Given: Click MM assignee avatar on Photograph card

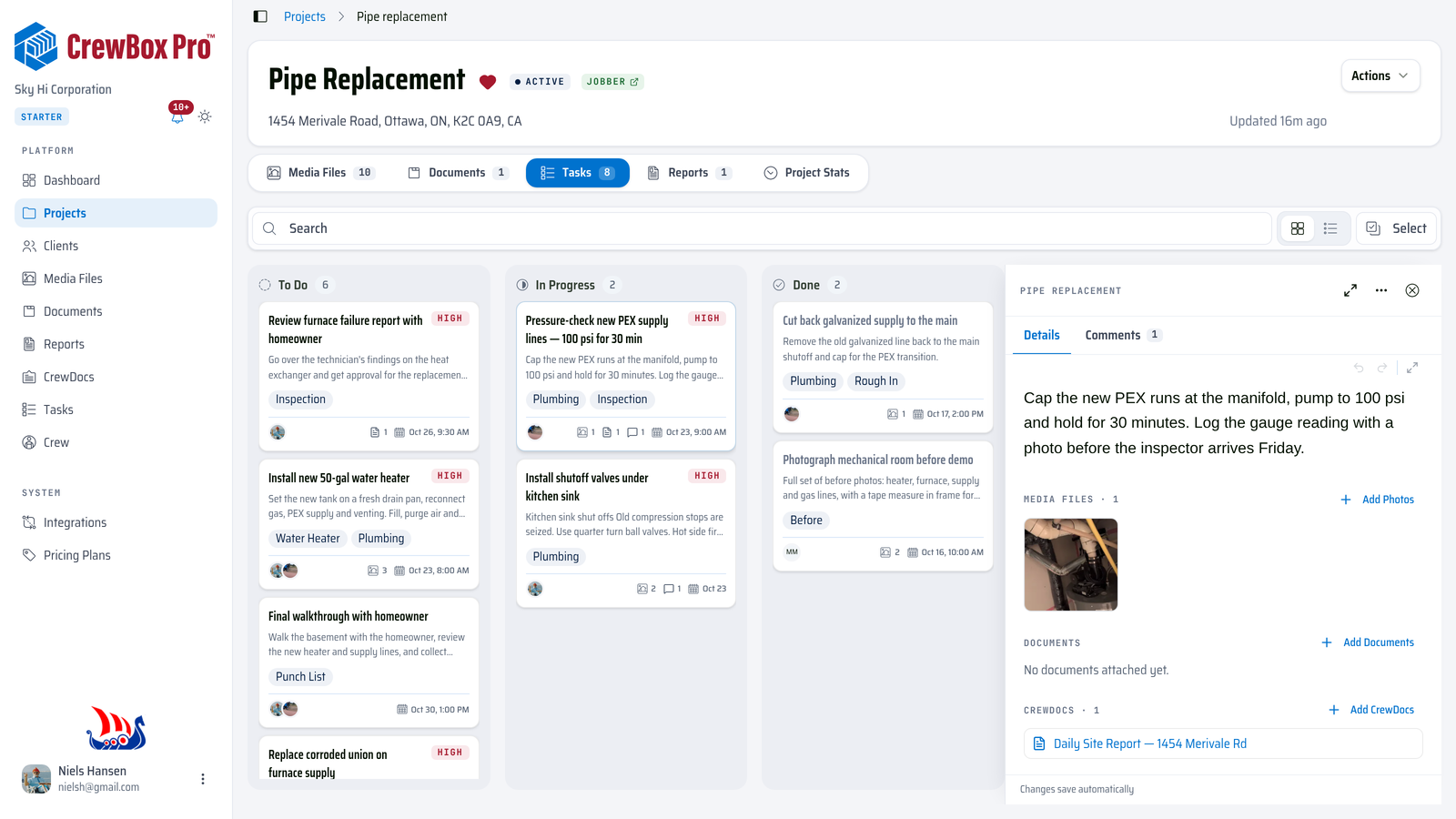Looking at the screenshot, I should 792,552.
